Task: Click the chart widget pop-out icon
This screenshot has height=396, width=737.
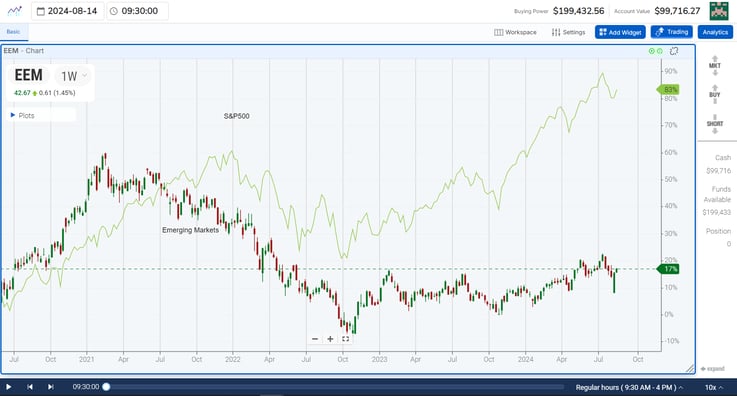Action: point(674,51)
